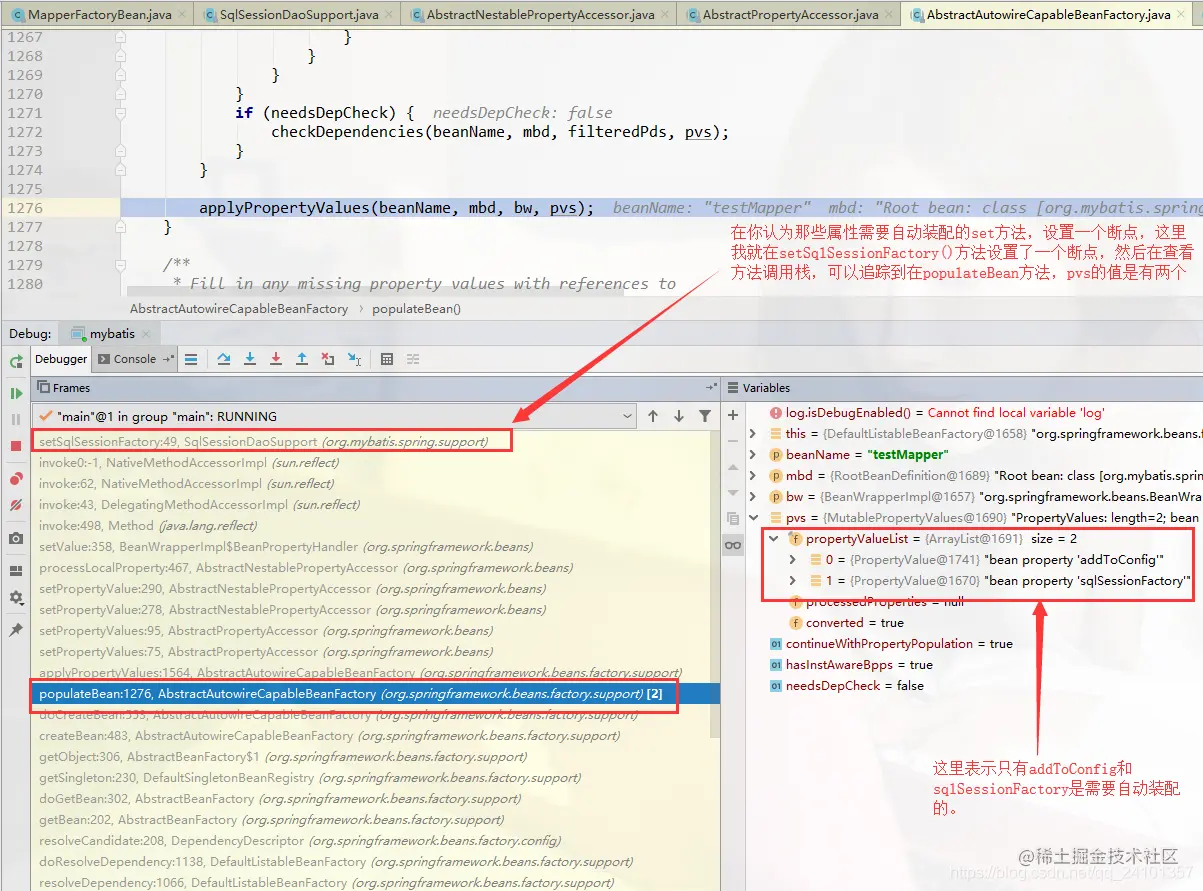
Task: Click the Restore Layout icon
Action: click(16, 571)
